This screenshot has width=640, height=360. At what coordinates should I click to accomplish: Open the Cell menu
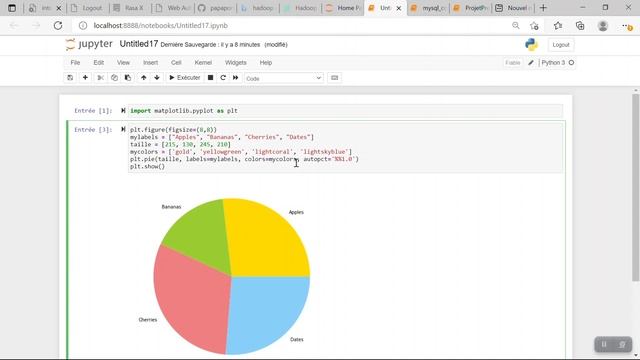coord(176,62)
